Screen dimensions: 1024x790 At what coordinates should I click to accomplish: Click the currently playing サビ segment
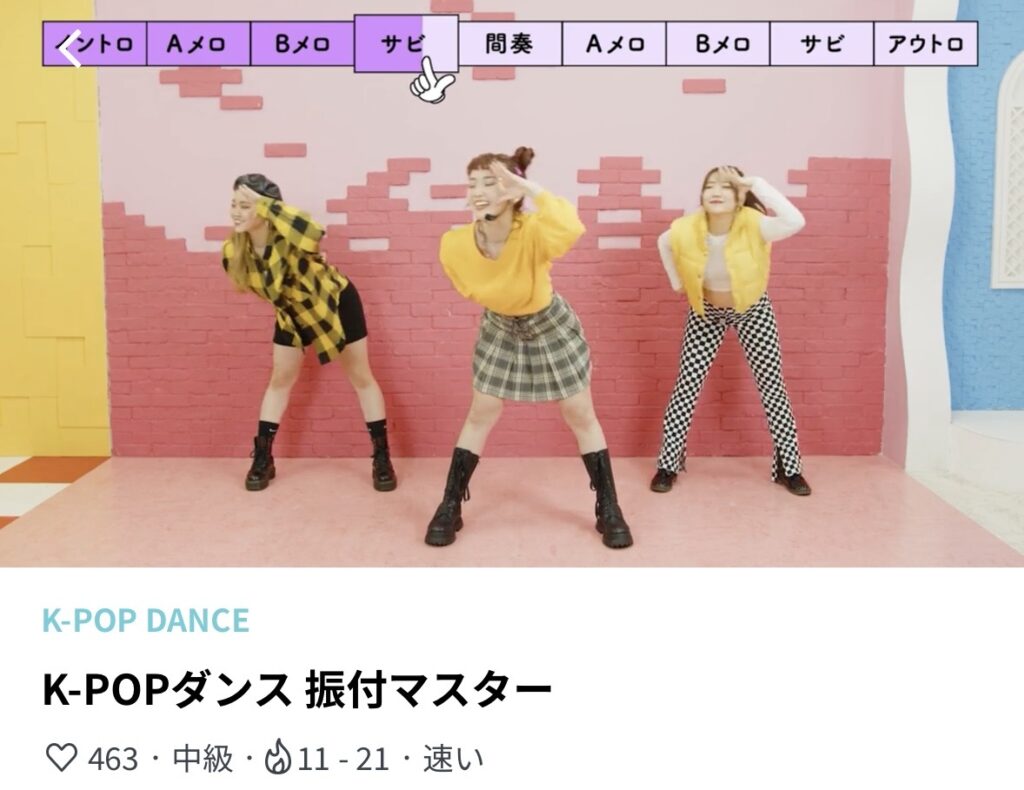tap(406, 43)
